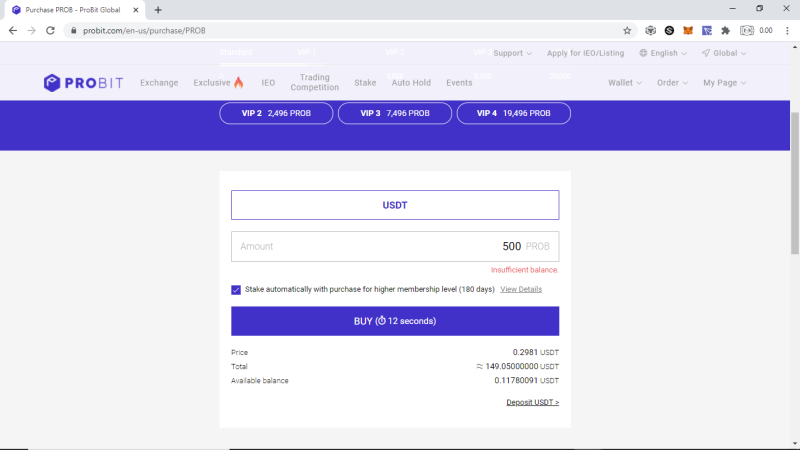
Task: Click the 0.2981 USDT price value
Action: 536,353
